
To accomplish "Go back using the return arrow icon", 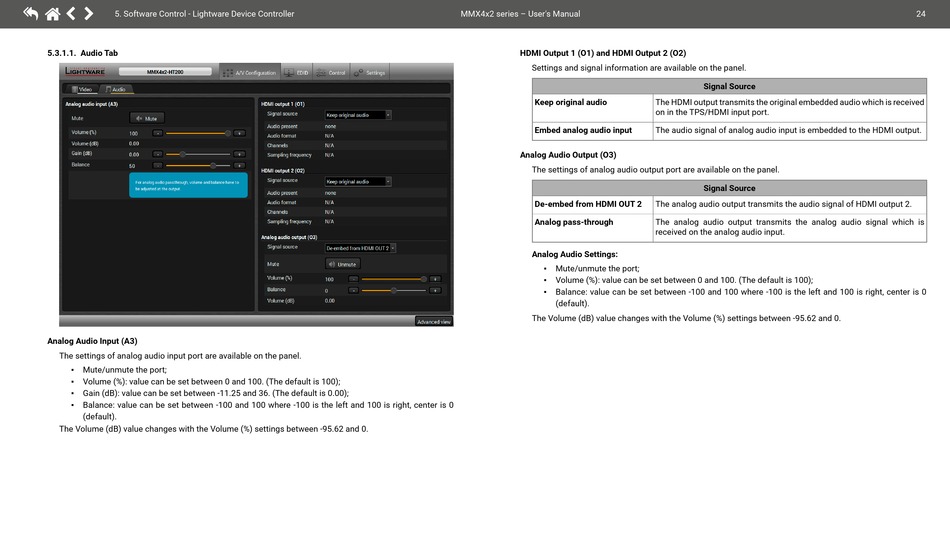I will point(30,13).
